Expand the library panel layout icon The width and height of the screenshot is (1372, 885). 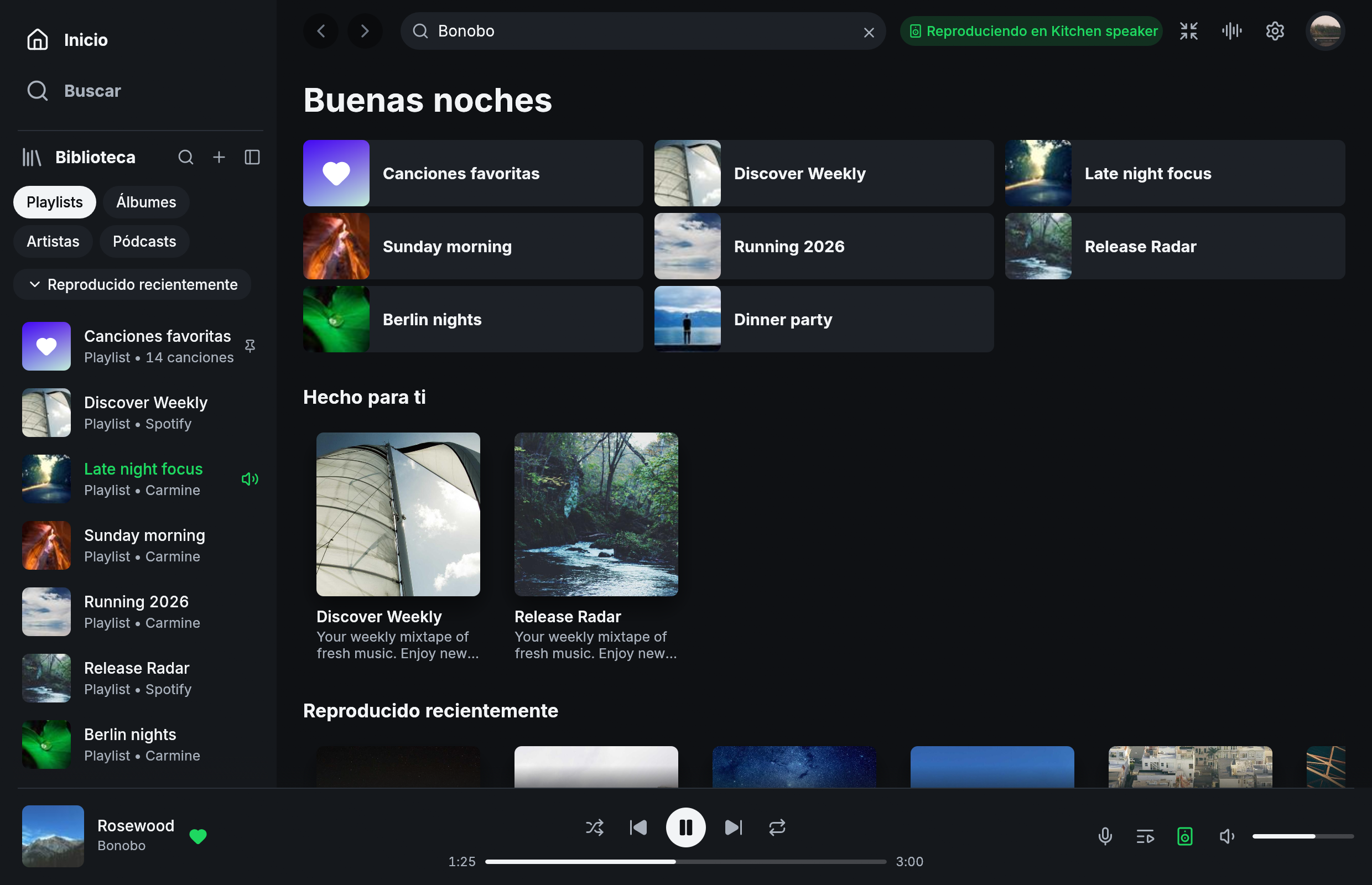click(x=252, y=157)
